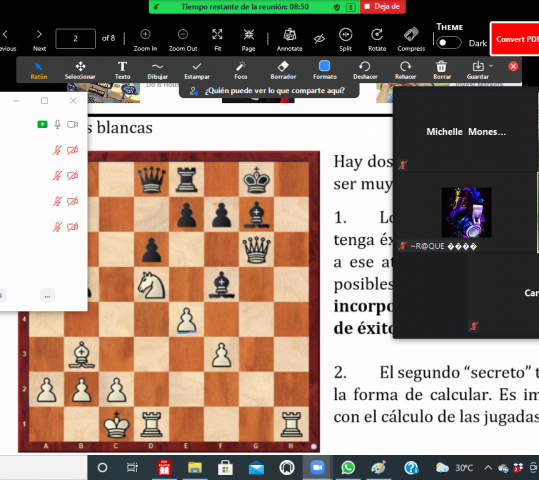Rotate the PDF page

[377, 40]
